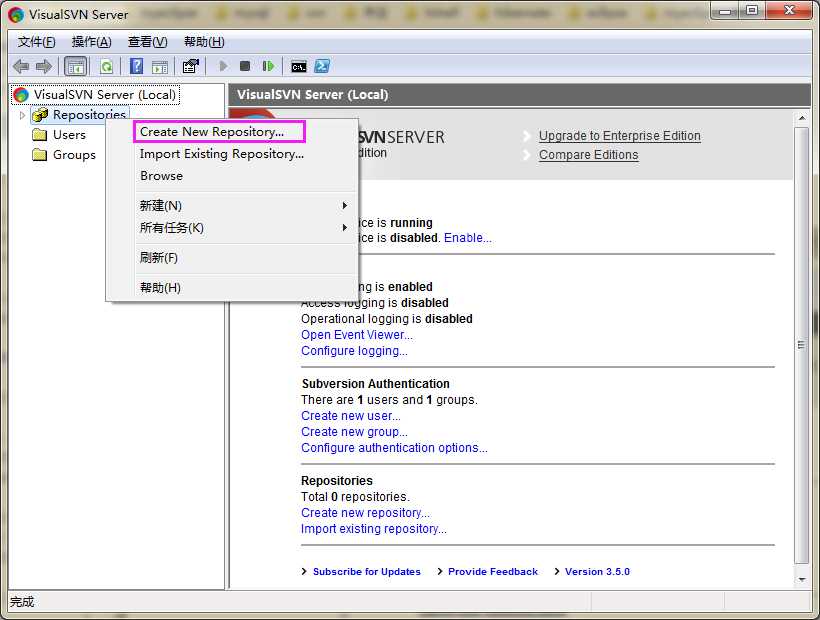
Task: Open Configure authentication options... link
Action: pos(394,448)
